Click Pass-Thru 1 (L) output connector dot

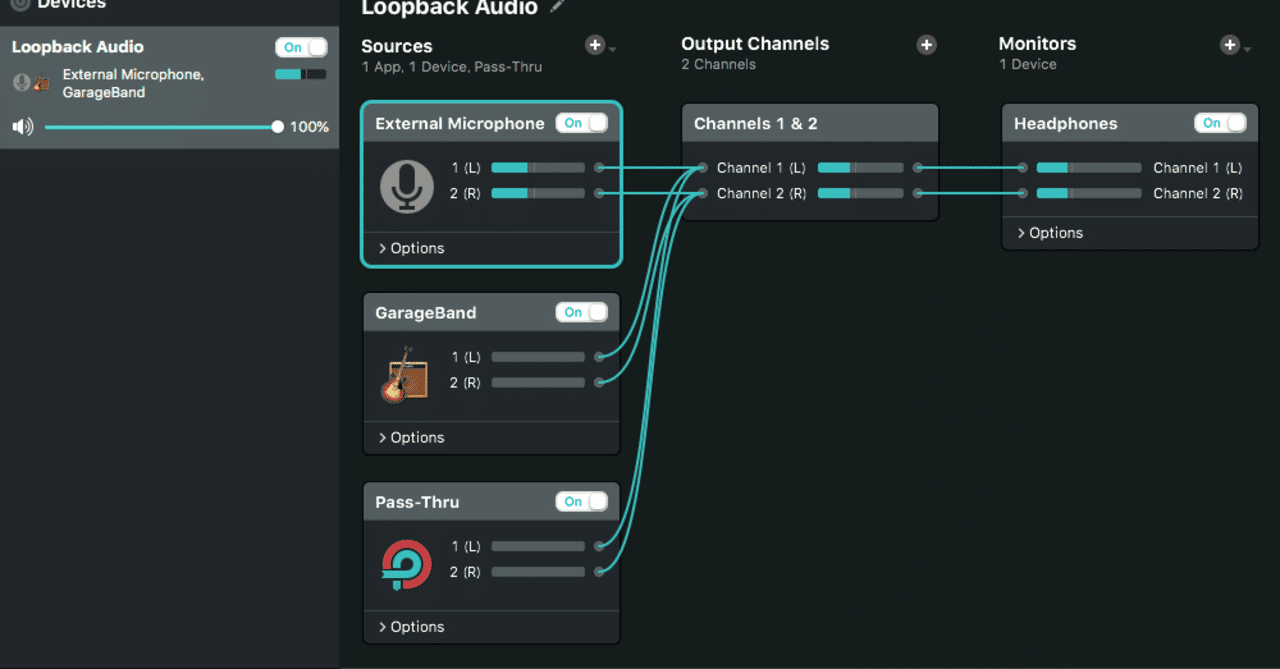pyautogui.click(x=599, y=546)
